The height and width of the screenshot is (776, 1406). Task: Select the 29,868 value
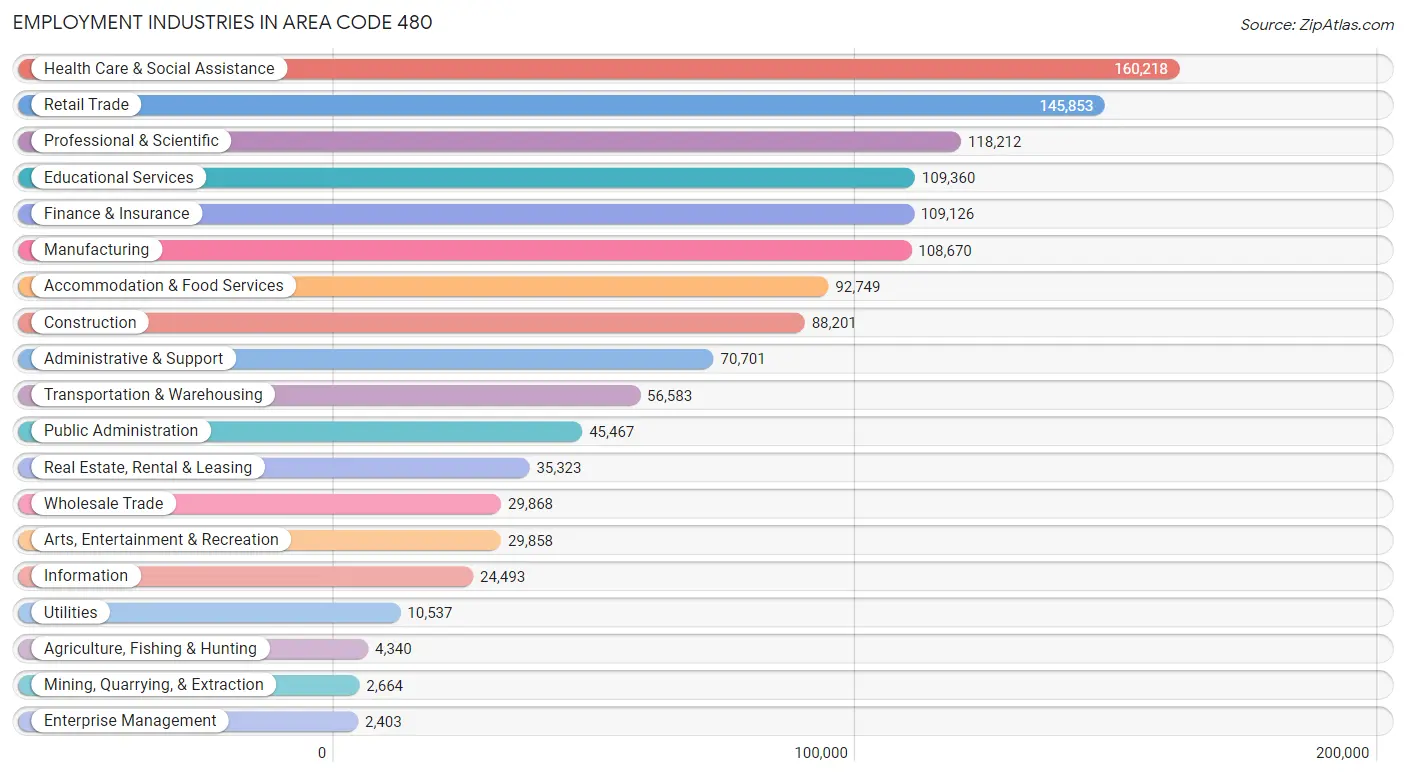pos(530,504)
